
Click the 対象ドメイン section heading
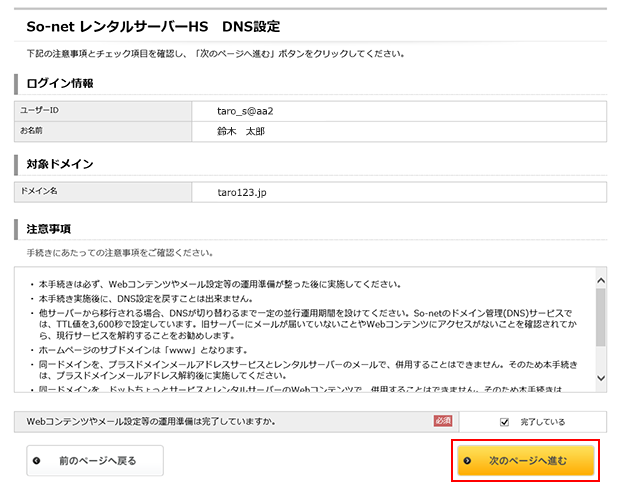click(59, 164)
